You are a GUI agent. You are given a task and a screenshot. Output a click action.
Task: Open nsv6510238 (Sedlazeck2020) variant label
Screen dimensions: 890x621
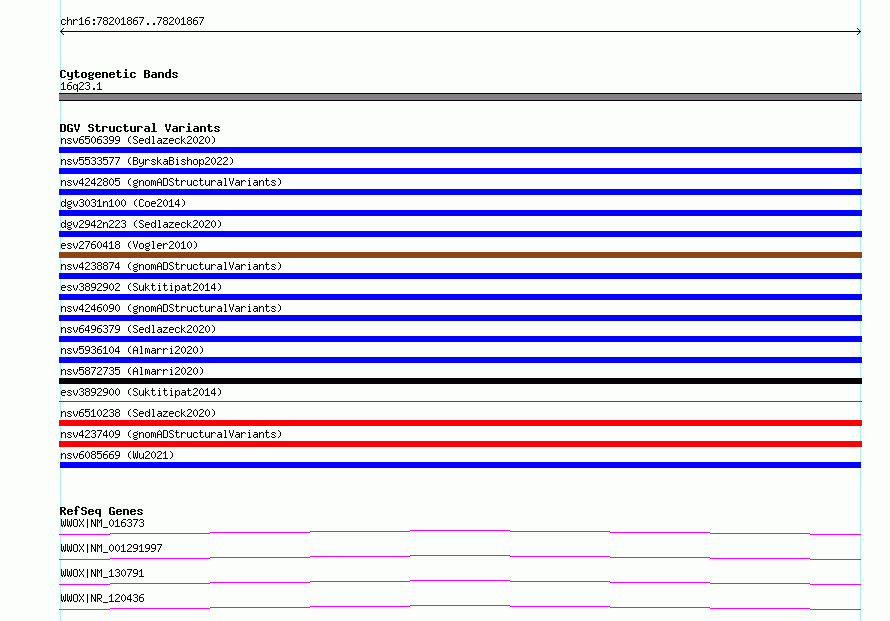[138, 413]
